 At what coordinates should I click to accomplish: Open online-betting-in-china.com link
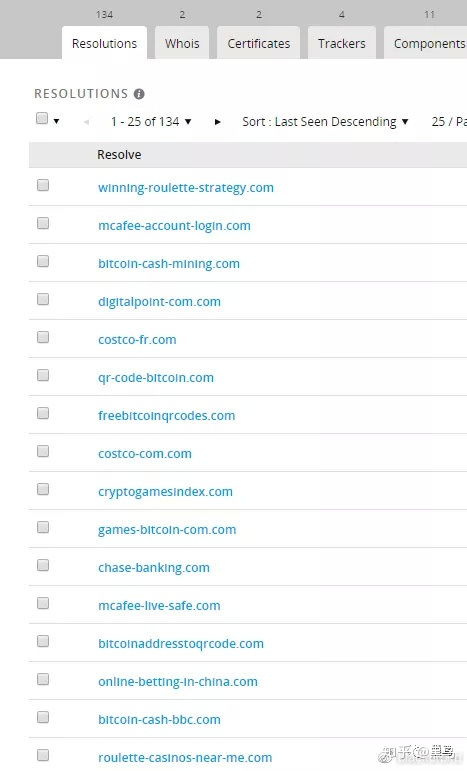[x=178, y=682]
